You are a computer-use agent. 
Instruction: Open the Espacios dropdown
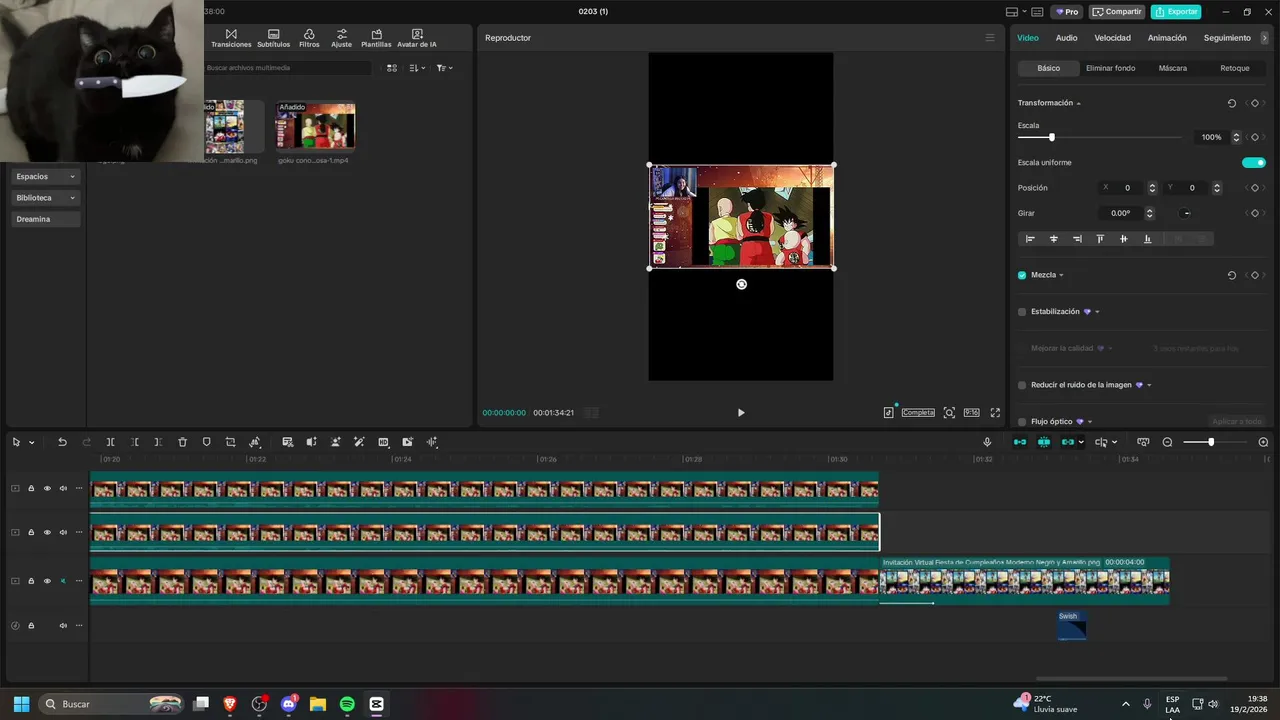click(x=46, y=176)
